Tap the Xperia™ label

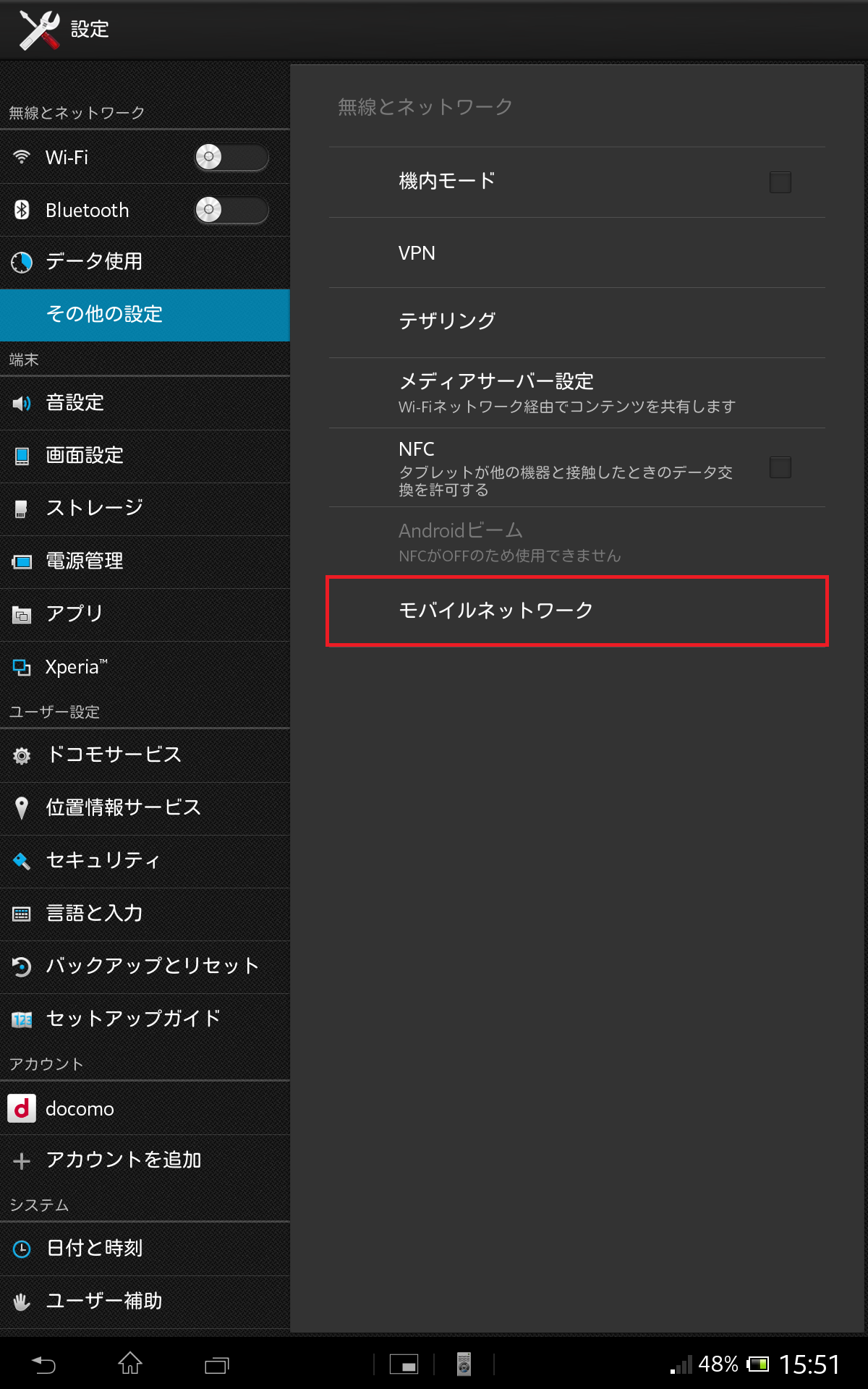(76, 666)
